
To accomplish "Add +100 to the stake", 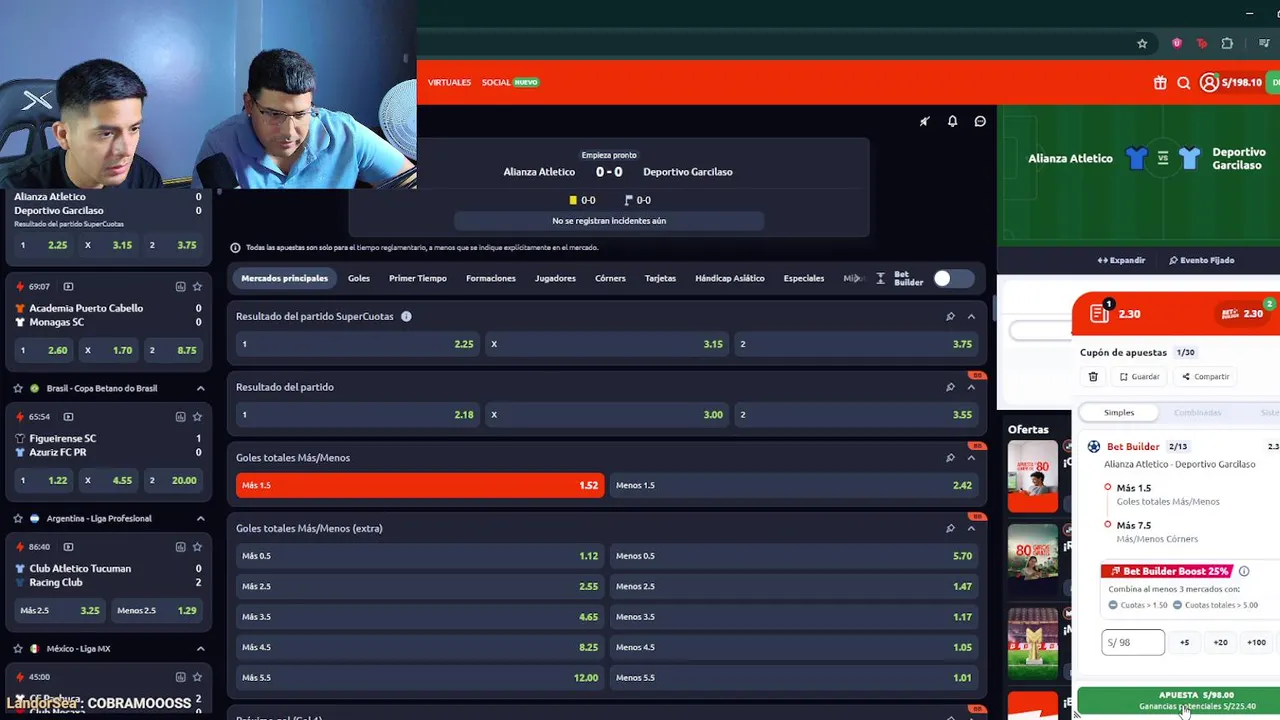I will (1256, 642).
